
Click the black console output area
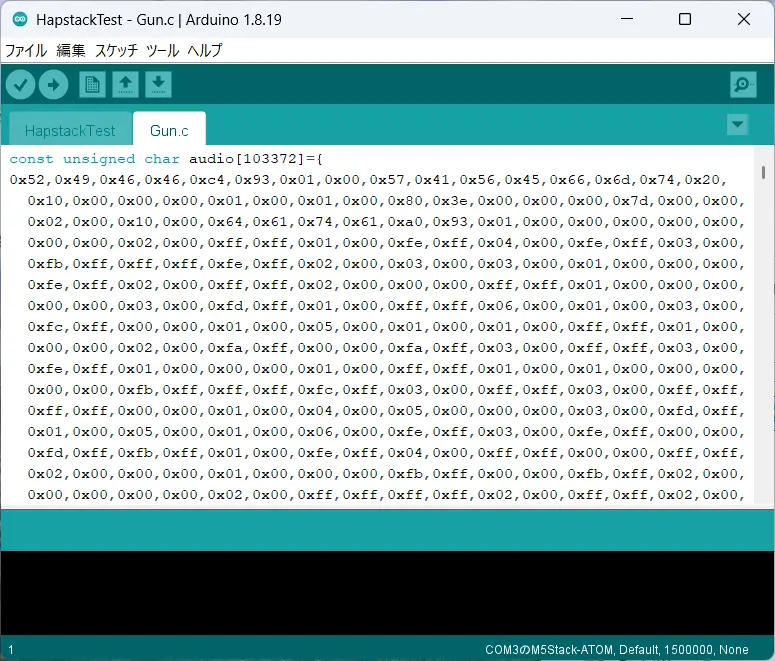pyautogui.click(x=388, y=592)
